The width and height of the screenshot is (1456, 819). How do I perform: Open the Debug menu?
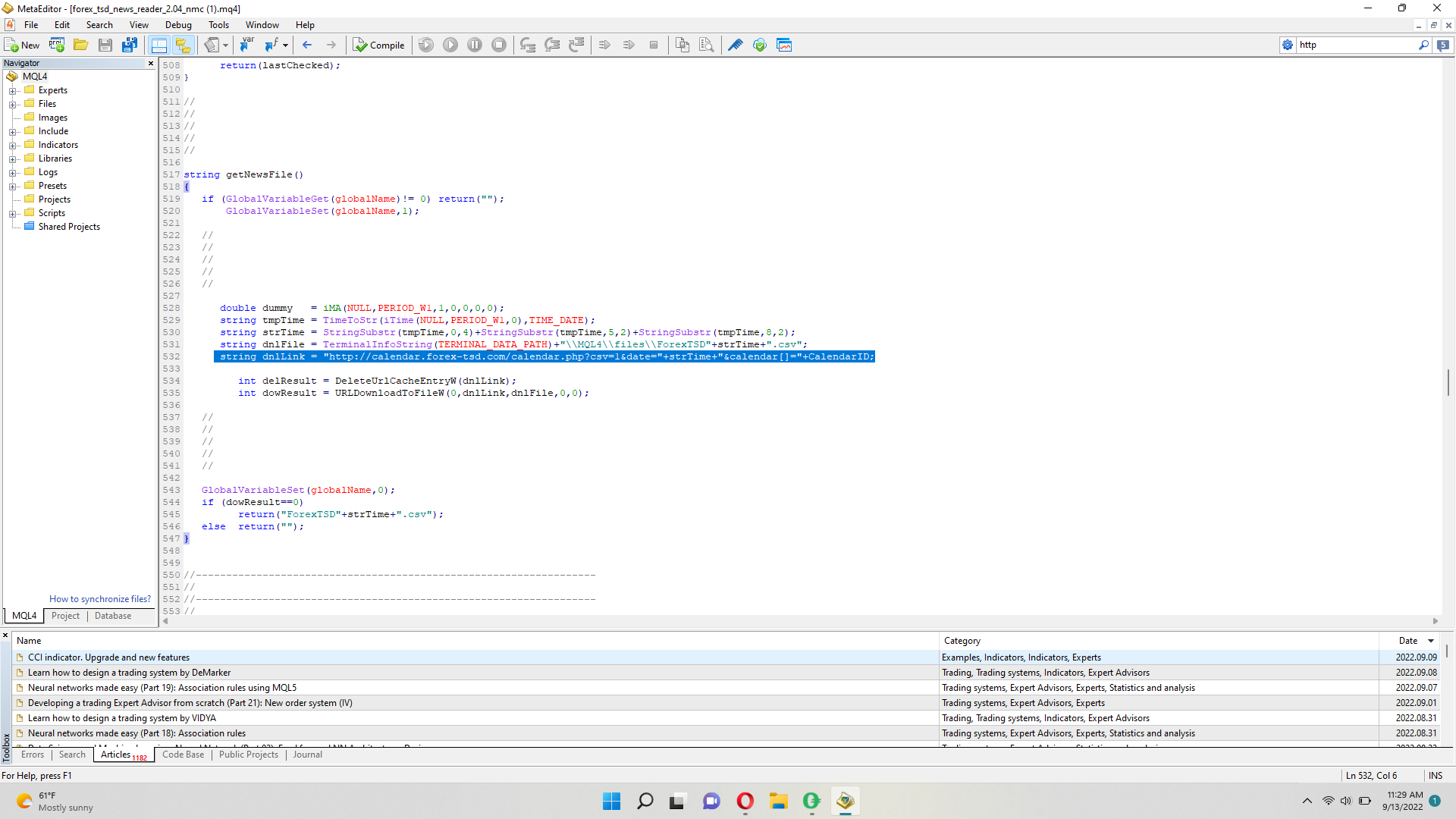(178, 25)
